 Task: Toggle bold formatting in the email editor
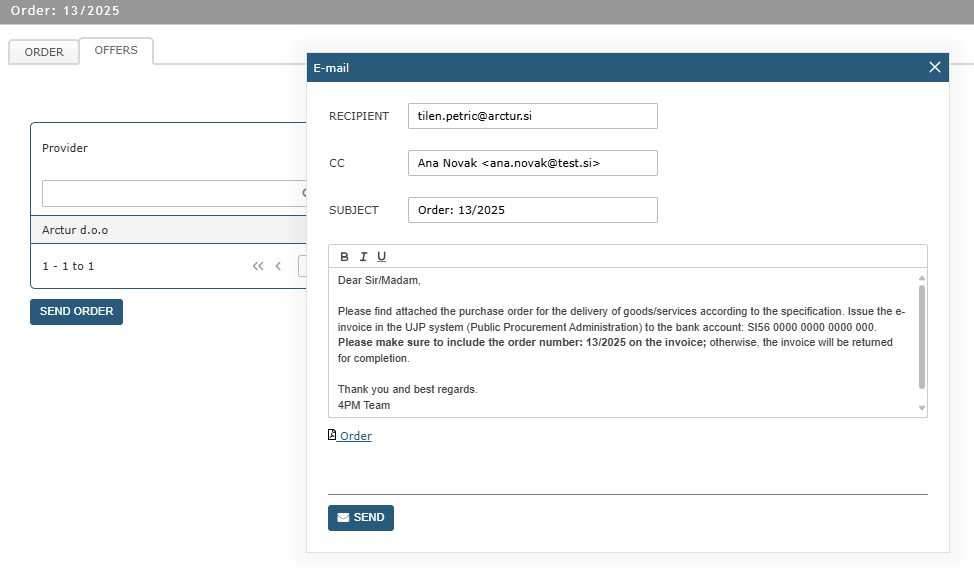point(345,257)
